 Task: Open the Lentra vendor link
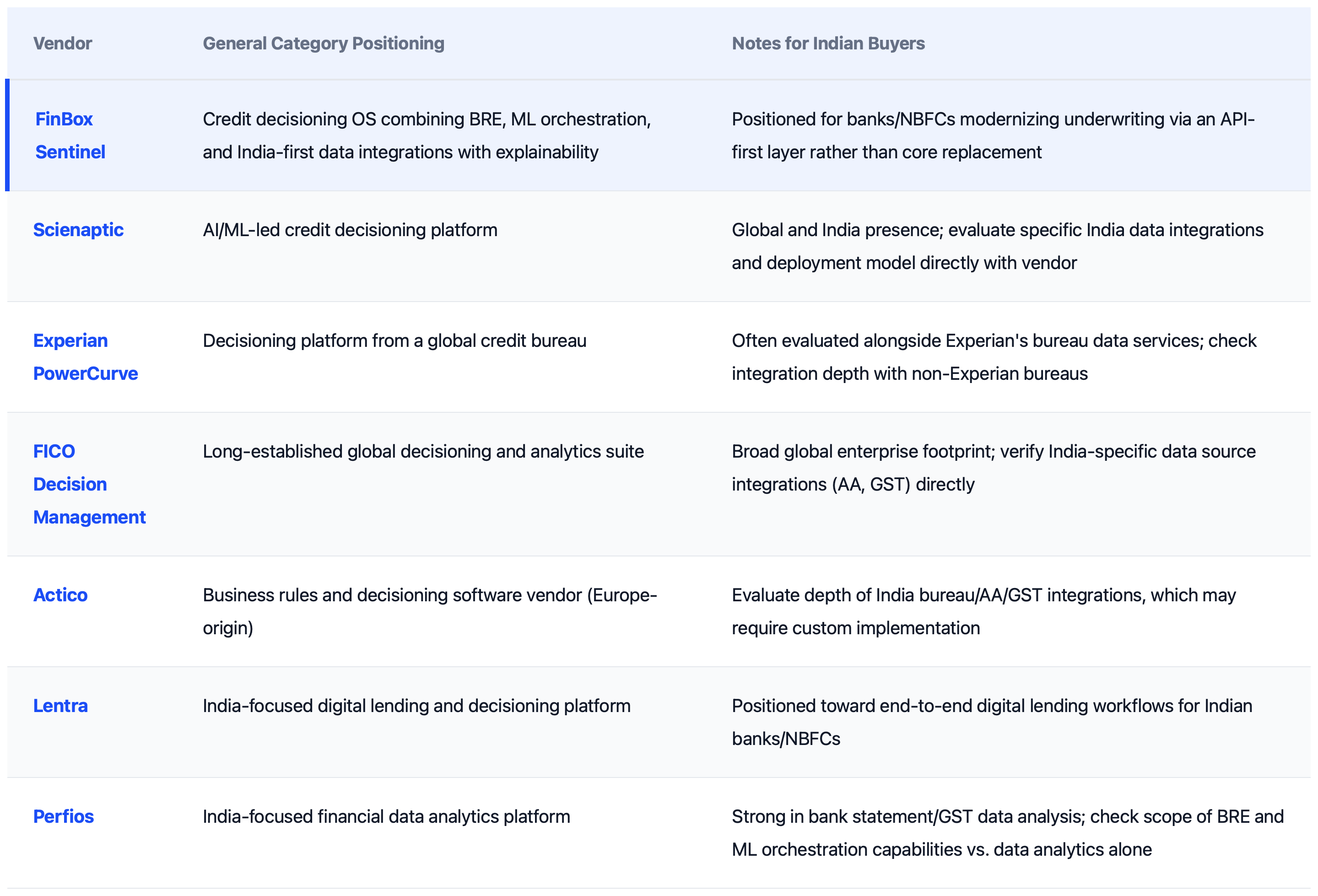pyautogui.click(x=60, y=706)
